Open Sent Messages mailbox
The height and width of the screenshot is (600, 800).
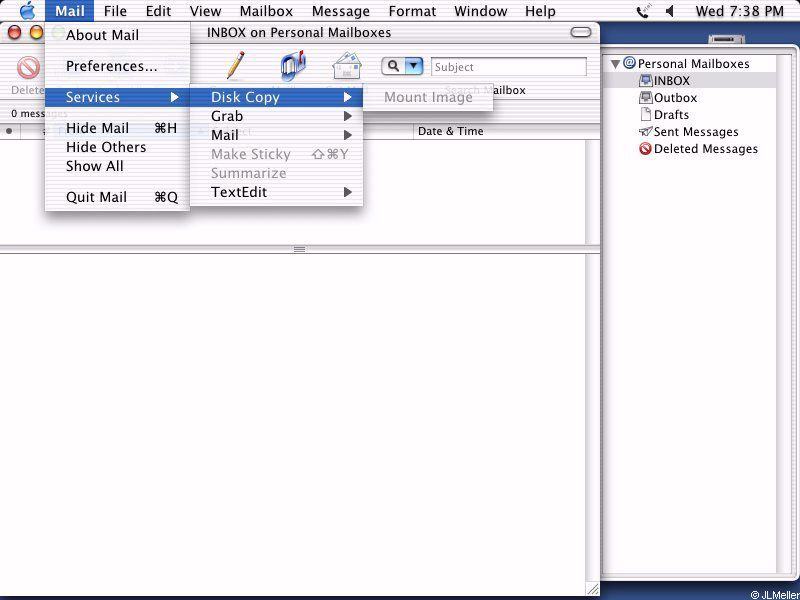(x=689, y=132)
